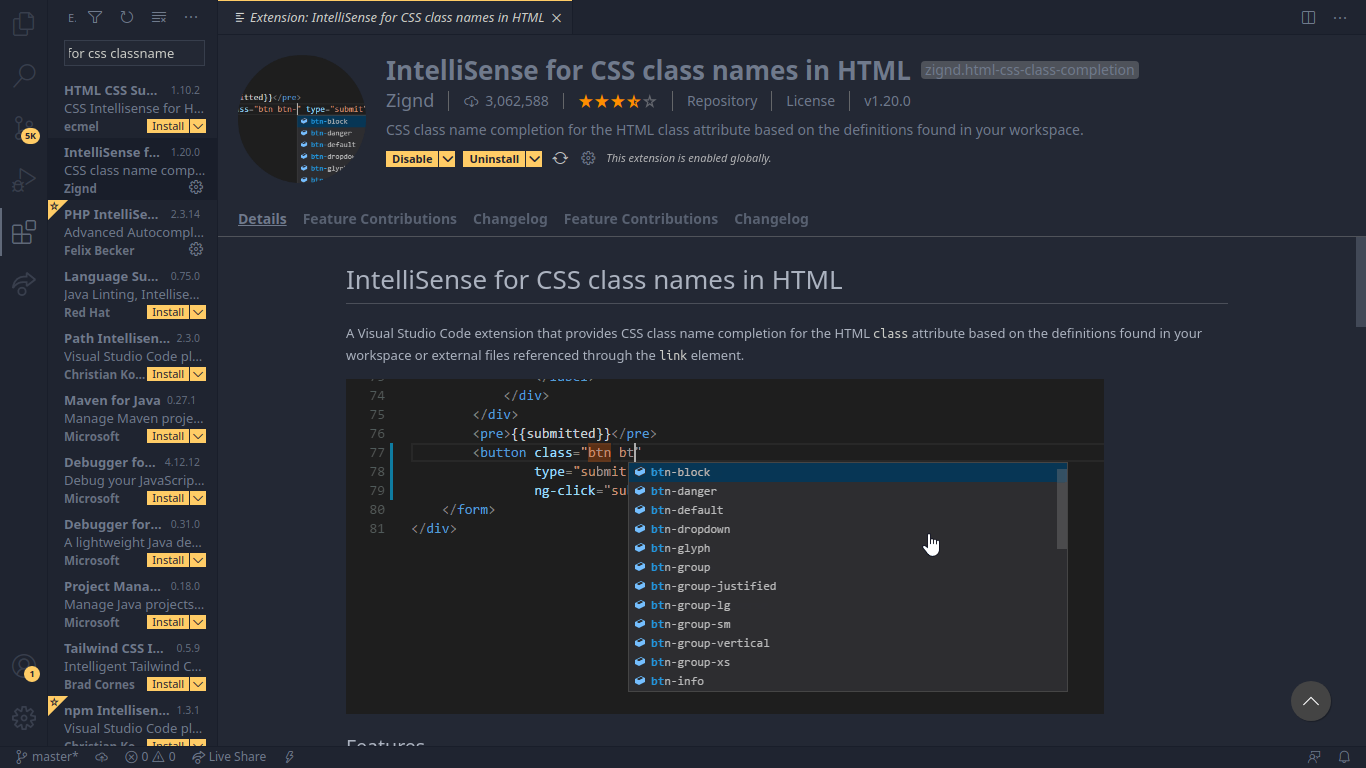Open the Accounts icon with 1 badge

pos(24,666)
